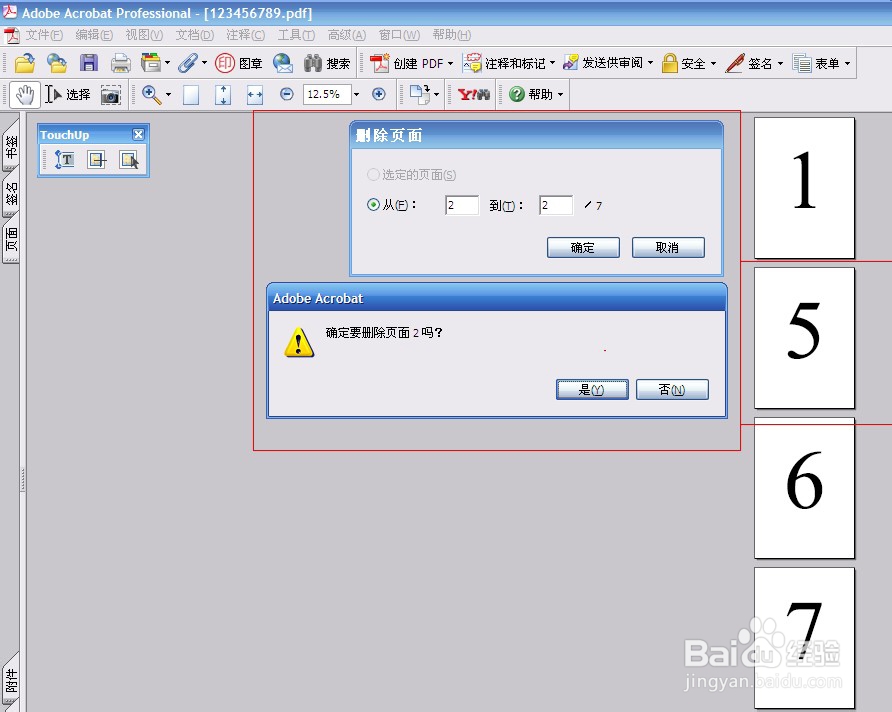The image size is (892, 712).
Task: Click the 从 start page input field
Action: [462, 205]
